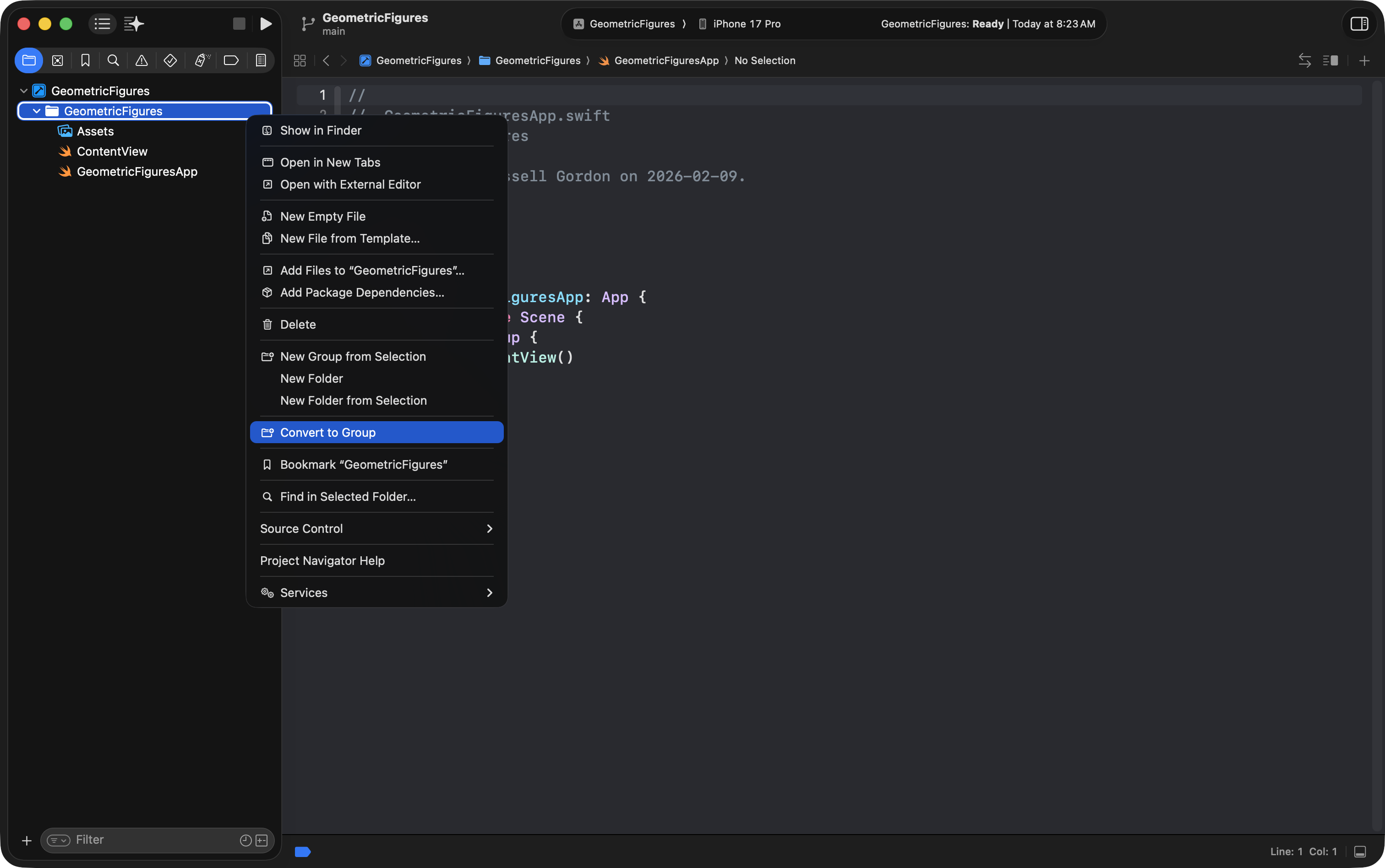Collapse the GeometricFigures folder disclosure arrow
Image resolution: width=1385 pixels, height=868 pixels.
[37, 111]
